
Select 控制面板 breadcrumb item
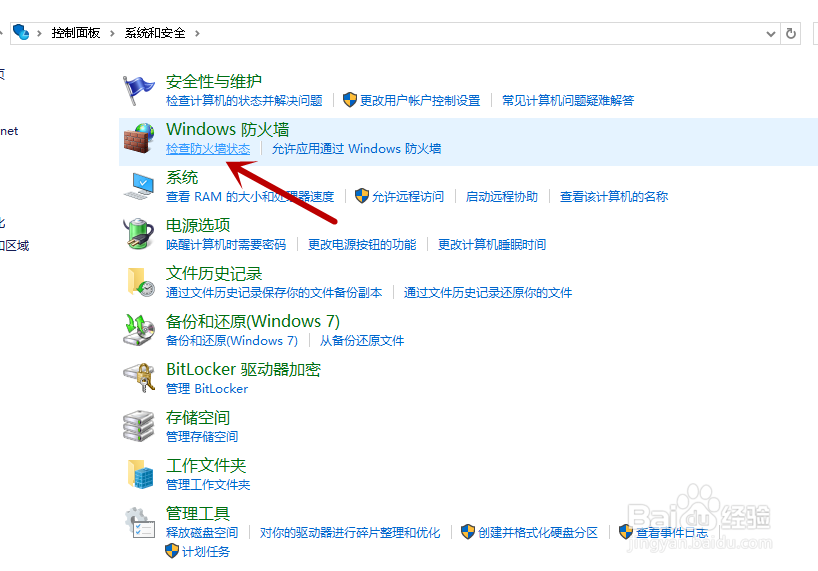(76, 33)
